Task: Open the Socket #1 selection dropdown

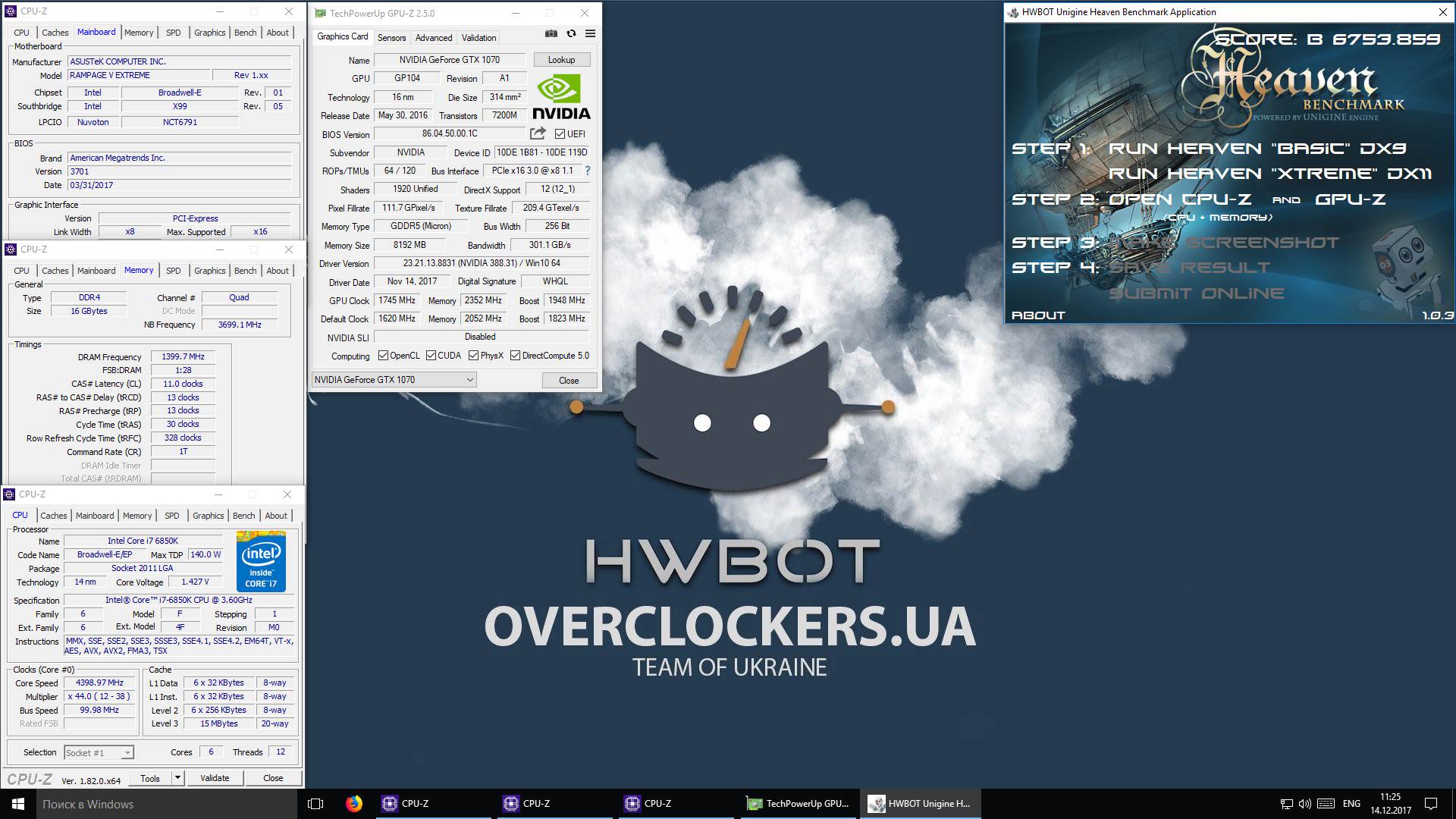Action: click(99, 753)
